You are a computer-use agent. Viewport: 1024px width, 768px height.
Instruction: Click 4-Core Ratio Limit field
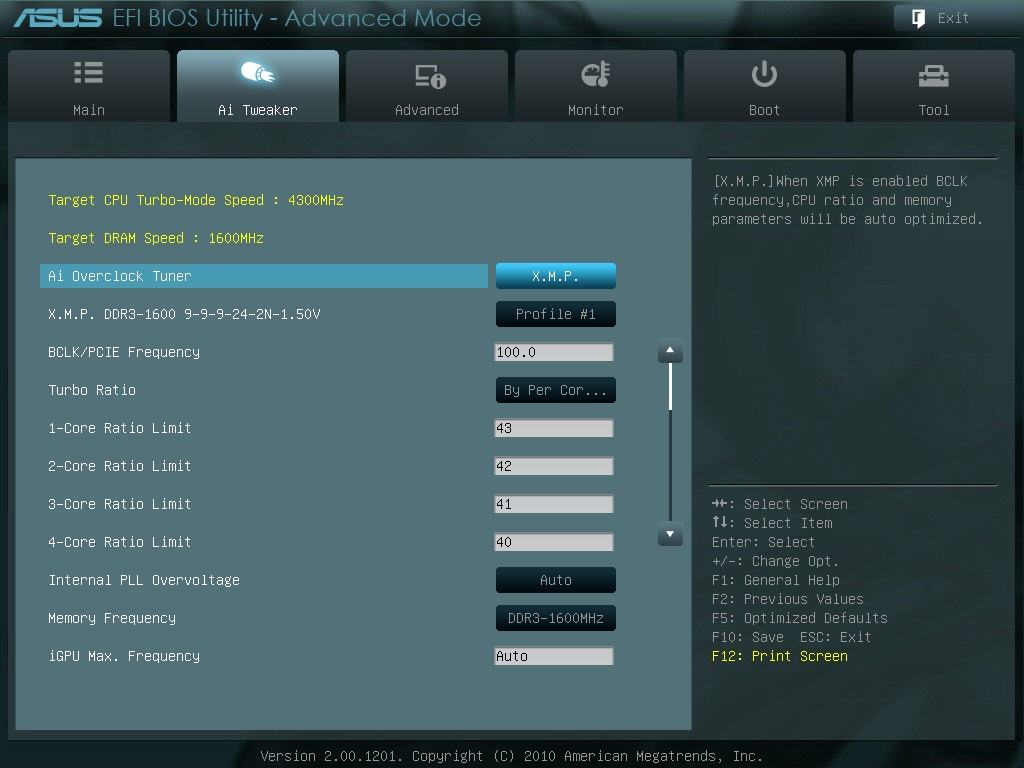pyautogui.click(x=554, y=542)
